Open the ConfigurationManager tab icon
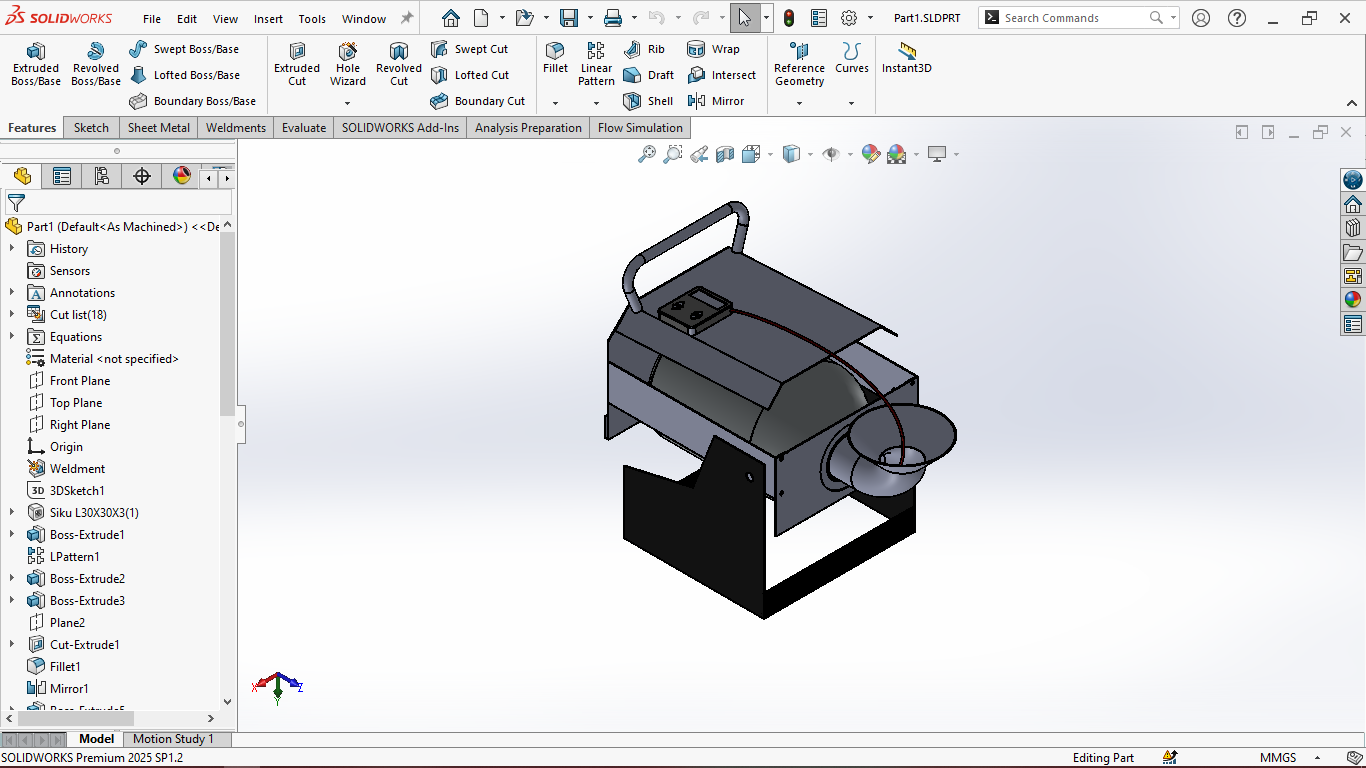This screenshot has height=768, width=1366. pos(102,176)
